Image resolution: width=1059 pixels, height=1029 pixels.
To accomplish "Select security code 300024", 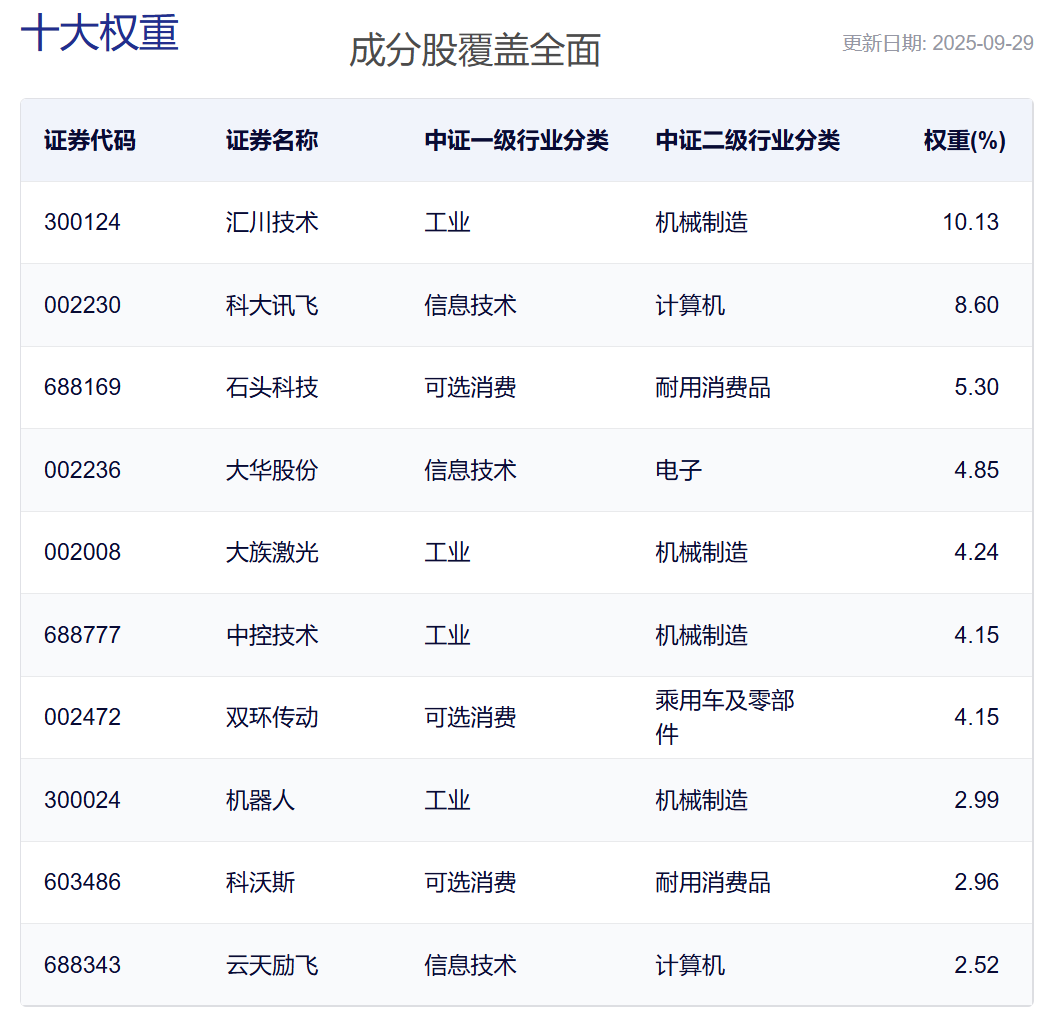I will (82, 800).
